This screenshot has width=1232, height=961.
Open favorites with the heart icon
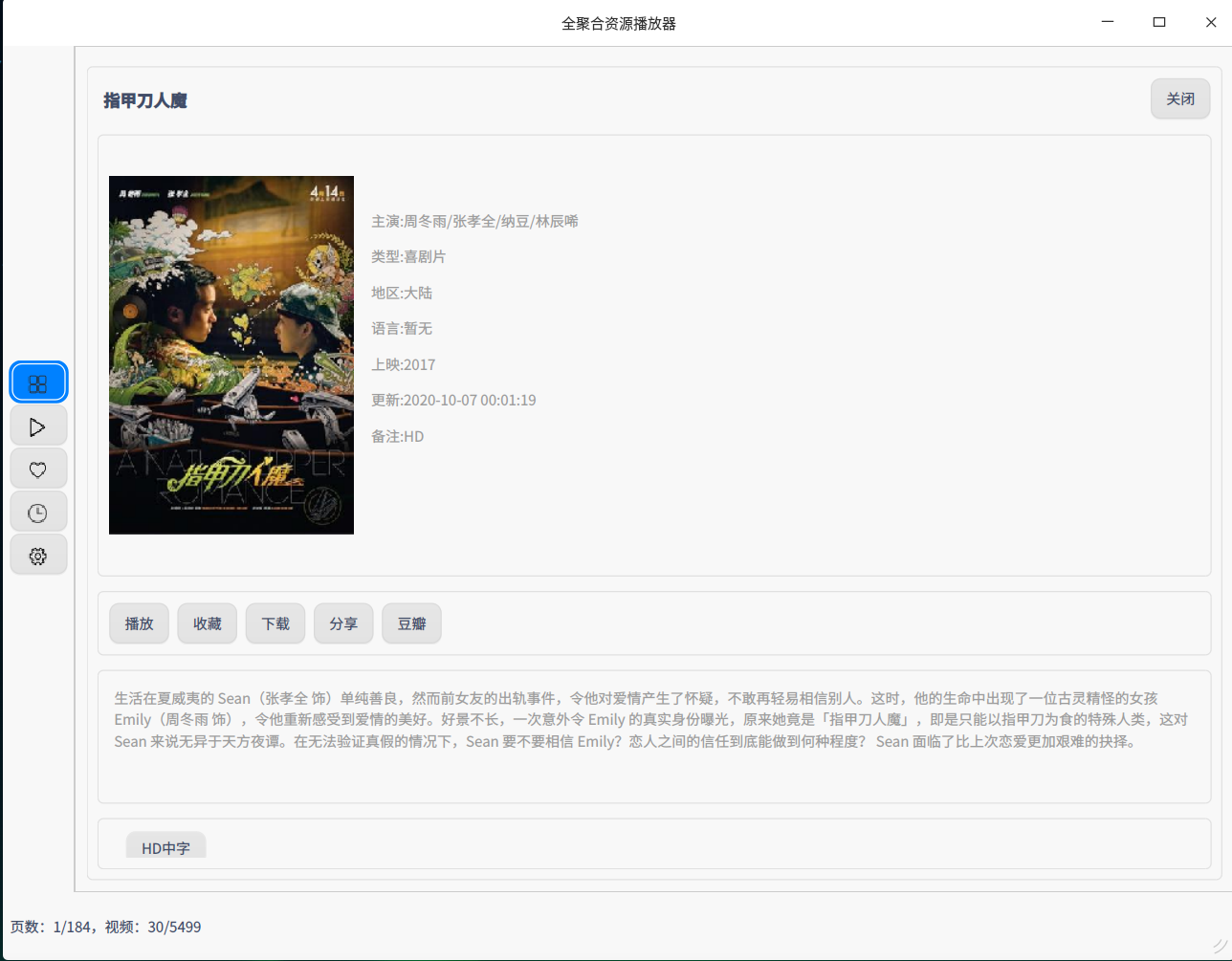pos(38,470)
